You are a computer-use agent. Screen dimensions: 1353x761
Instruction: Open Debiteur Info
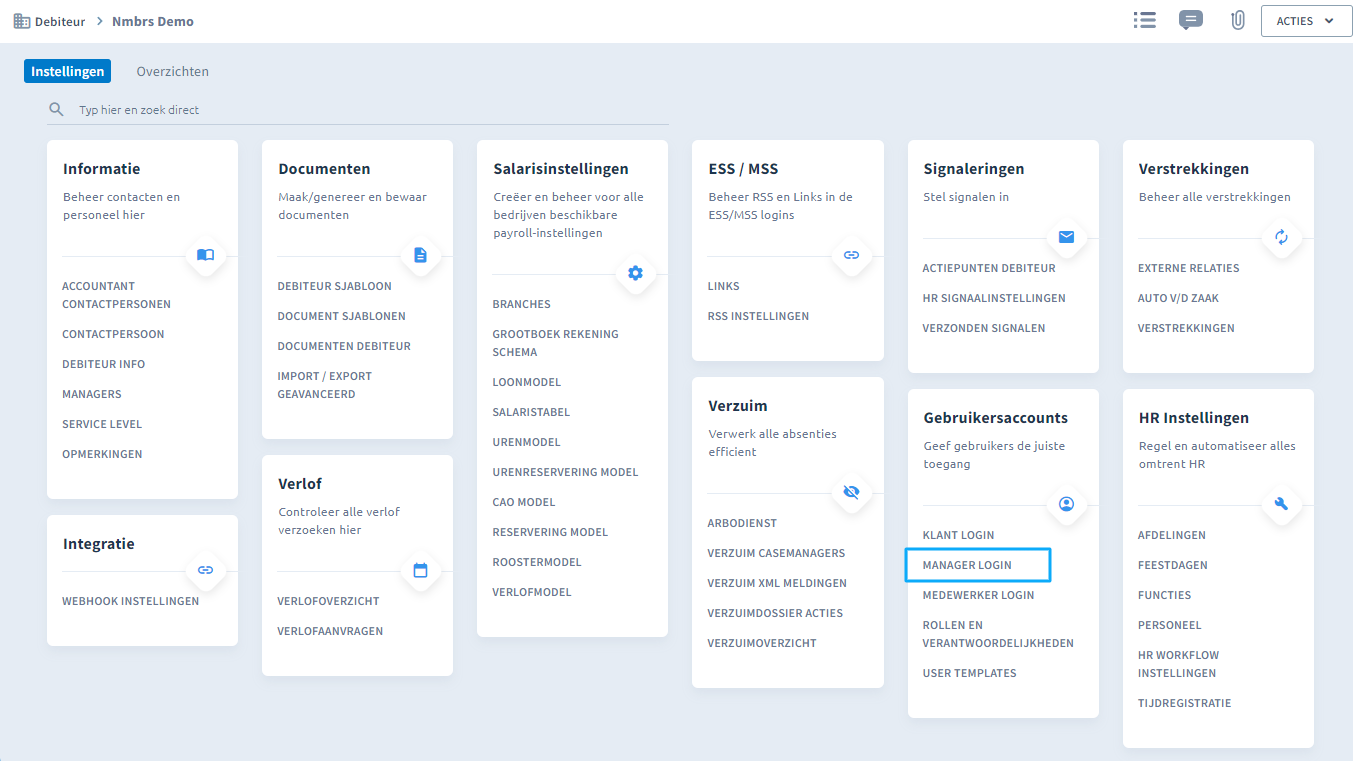point(104,364)
